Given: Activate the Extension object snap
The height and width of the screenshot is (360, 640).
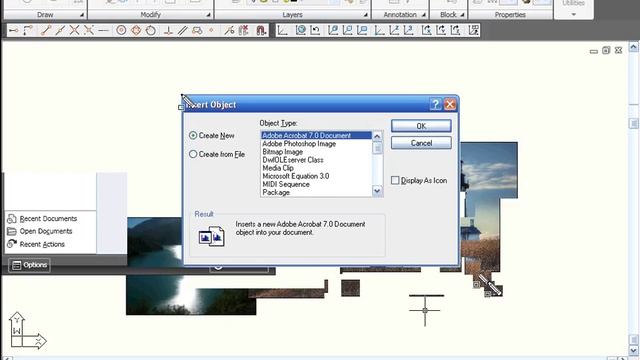Looking at the screenshot, I should point(103,31).
